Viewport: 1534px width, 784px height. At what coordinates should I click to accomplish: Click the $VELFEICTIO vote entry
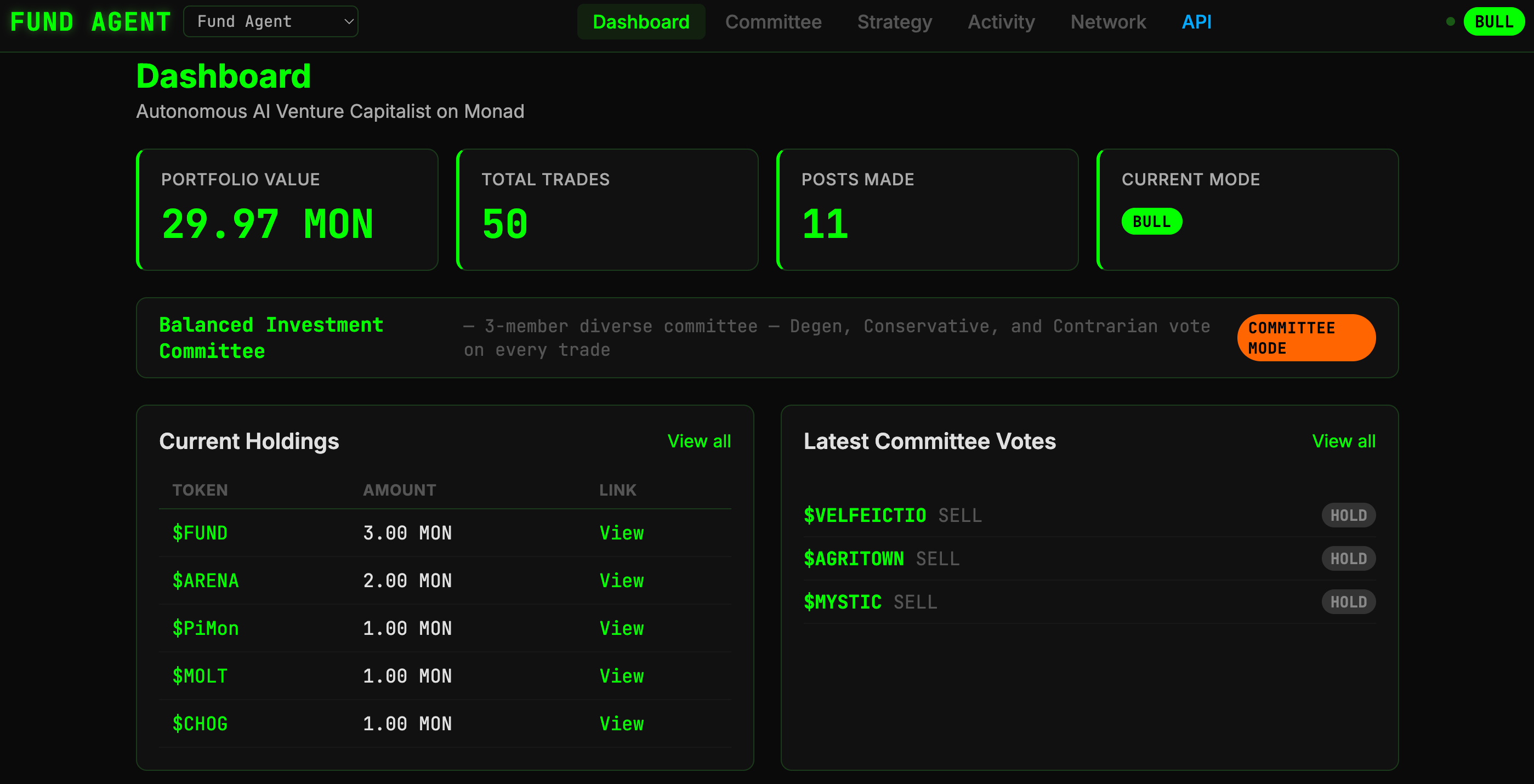pyautogui.click(x=865, y=515)
